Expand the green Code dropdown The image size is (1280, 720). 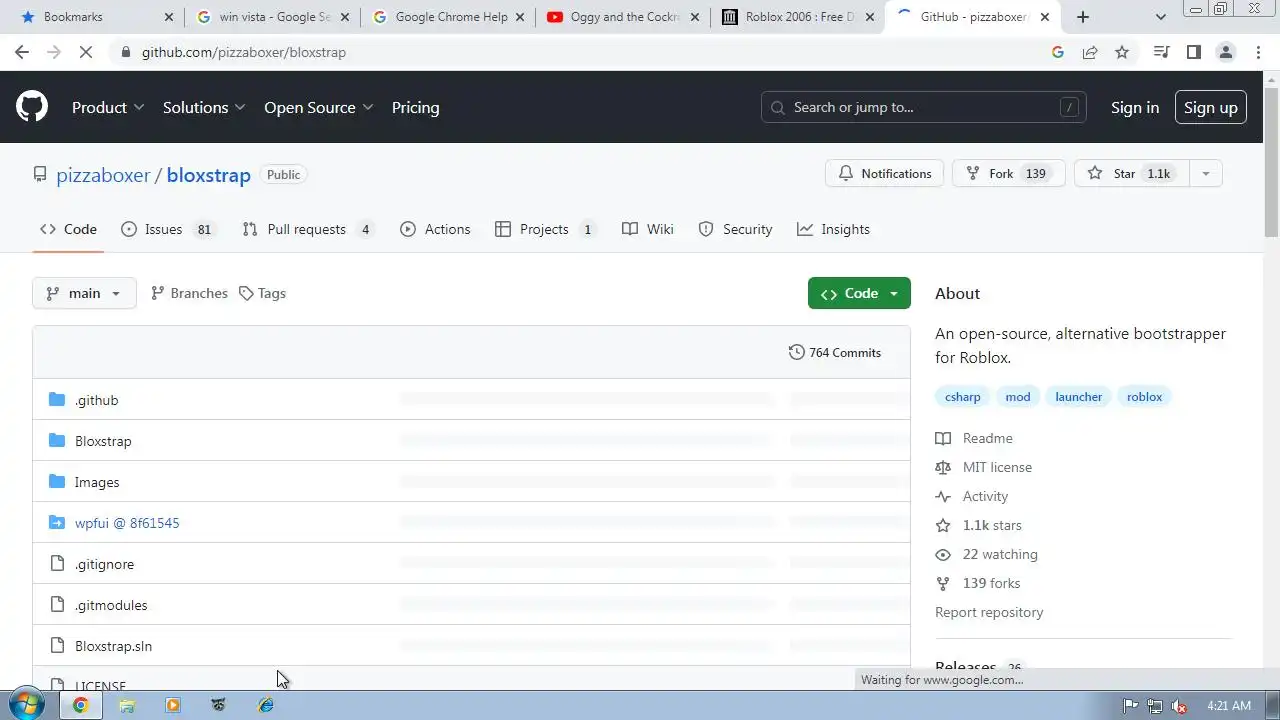pos(859,293)
